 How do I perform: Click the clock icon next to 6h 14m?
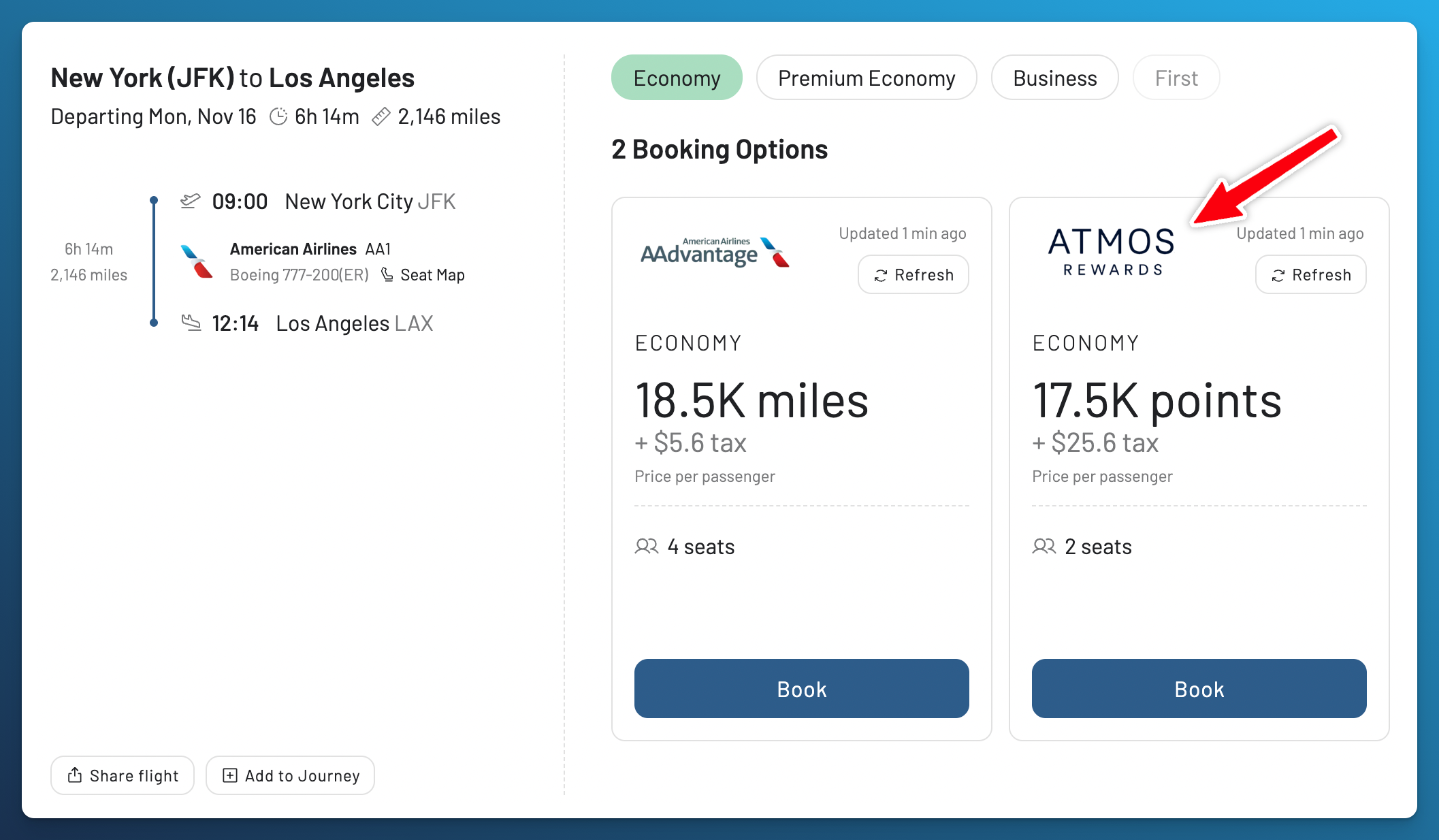(278, 116)
